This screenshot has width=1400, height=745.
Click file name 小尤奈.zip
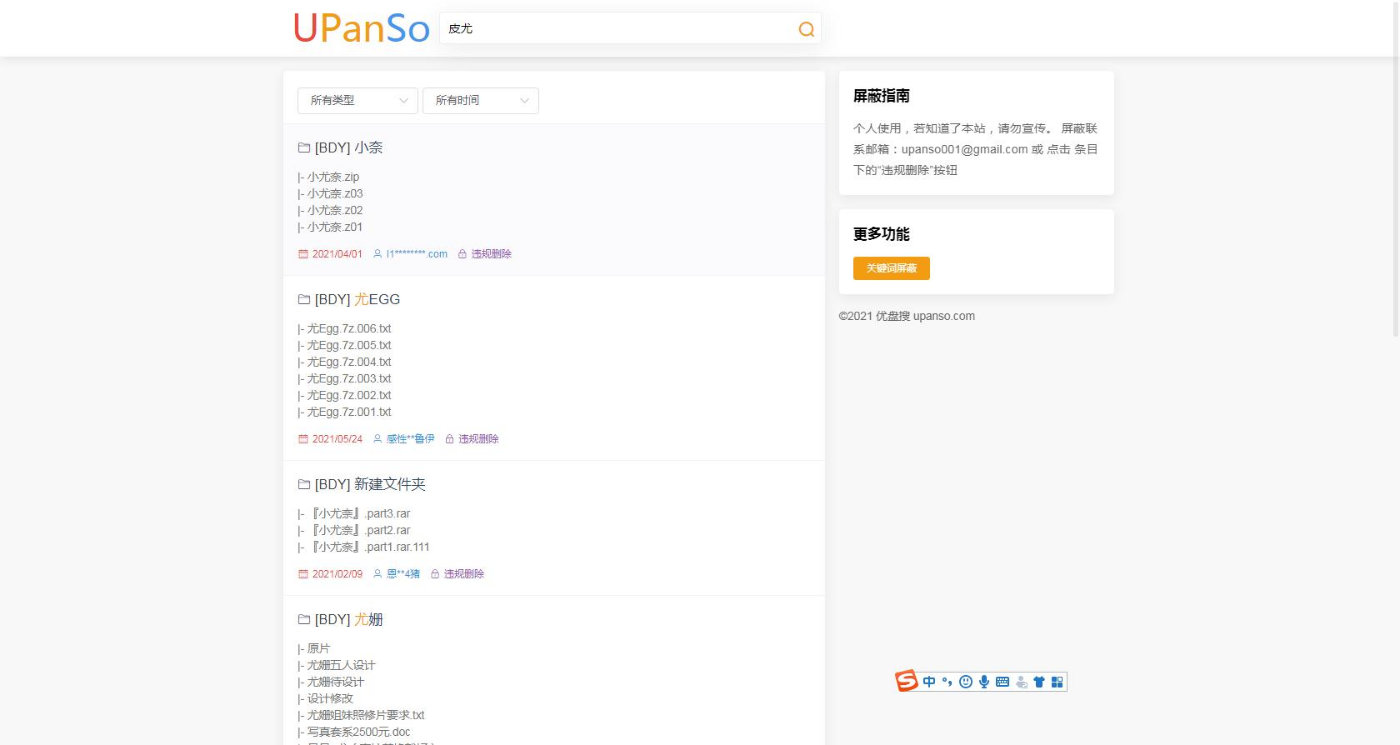[333, 177]
